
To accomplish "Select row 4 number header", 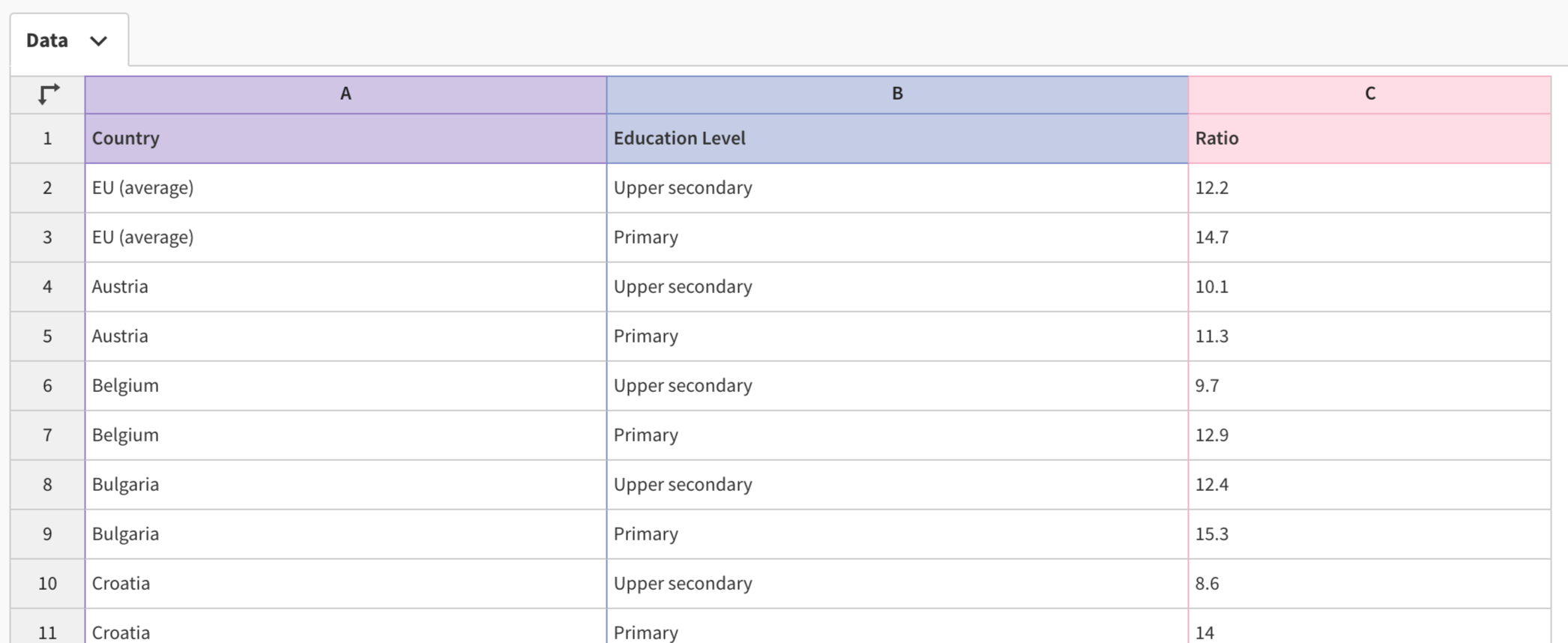I will tap(47, 287).
